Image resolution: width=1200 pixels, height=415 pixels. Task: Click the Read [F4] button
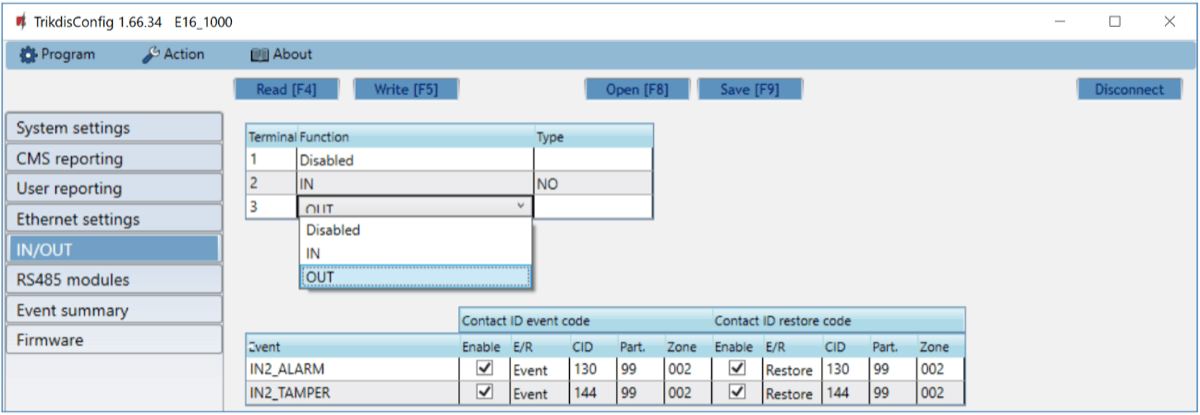[286, 89]
